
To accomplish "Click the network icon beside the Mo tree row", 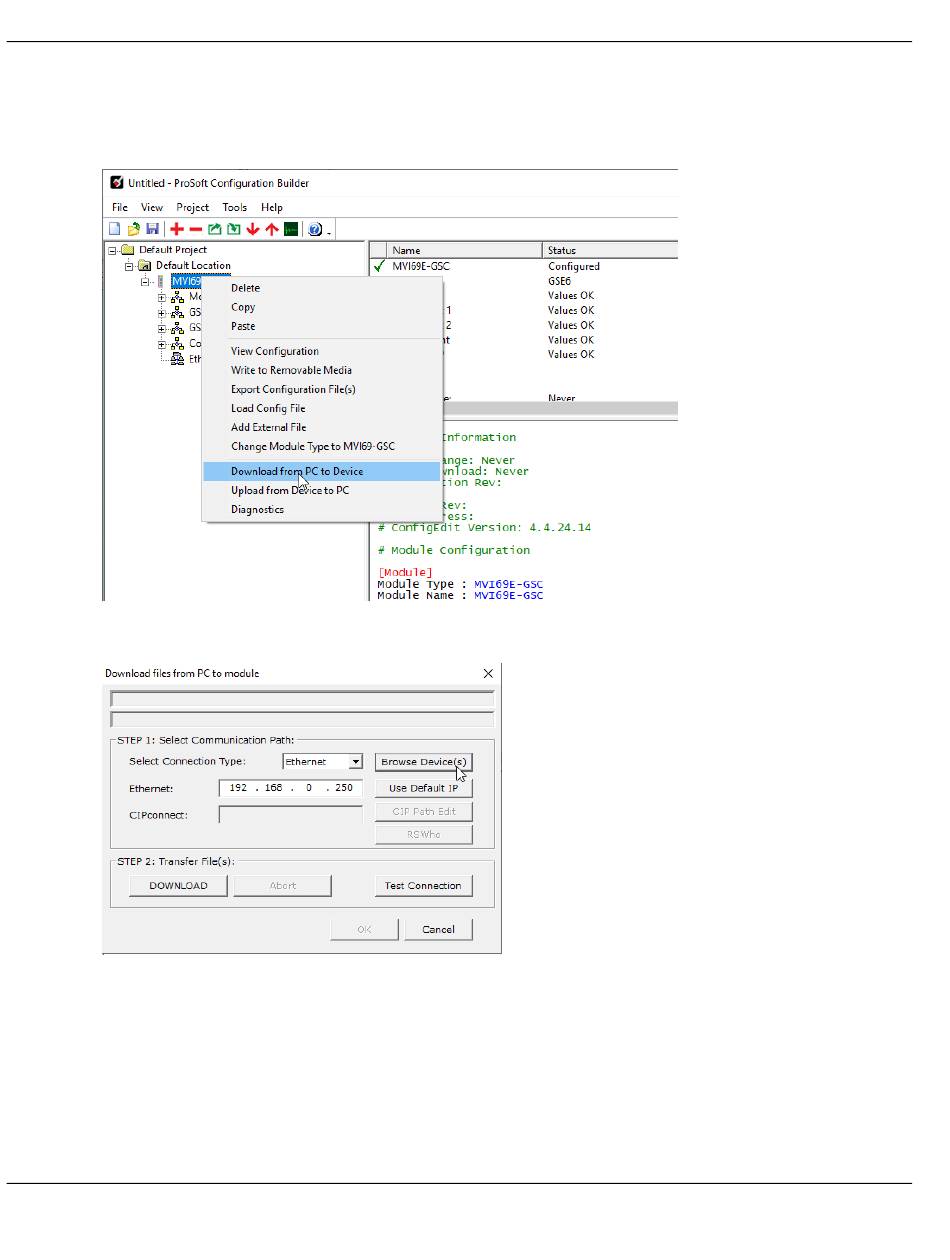I will coord(179,297).
